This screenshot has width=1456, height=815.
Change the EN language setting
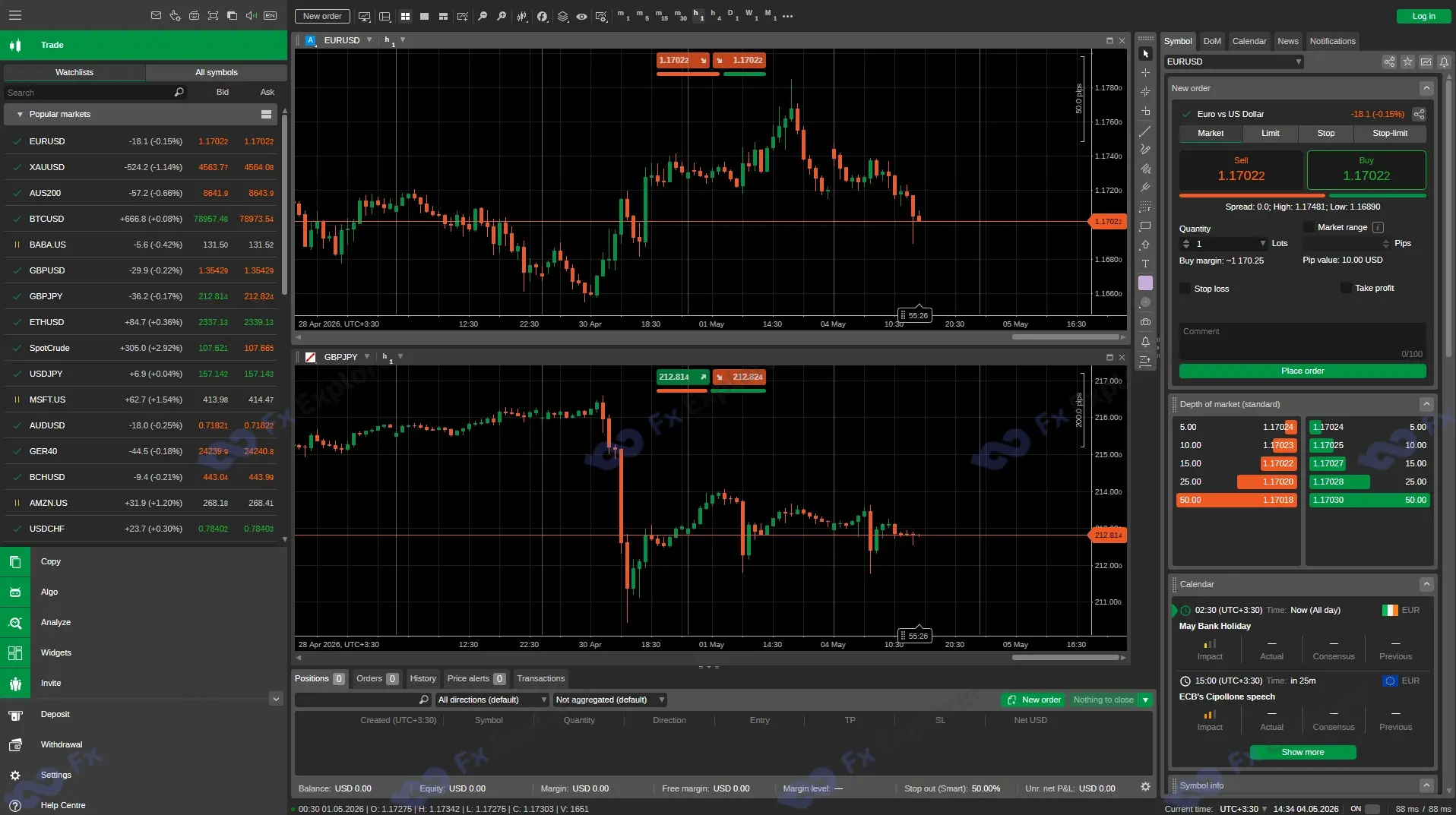pyautogui.click(x=270, y=15)
